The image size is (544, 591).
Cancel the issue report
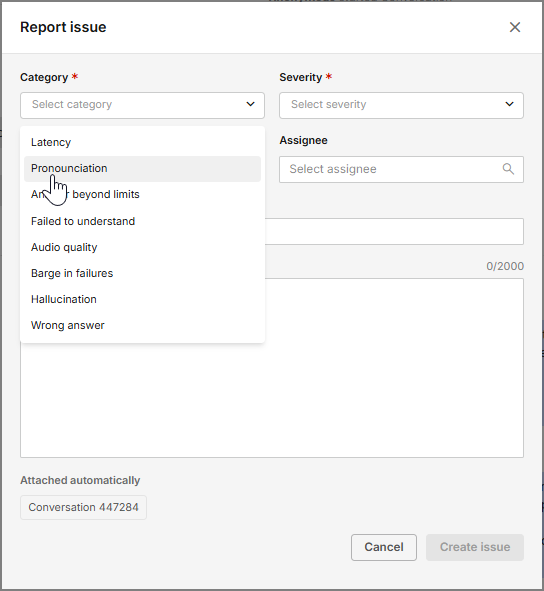tap(384, 547)
